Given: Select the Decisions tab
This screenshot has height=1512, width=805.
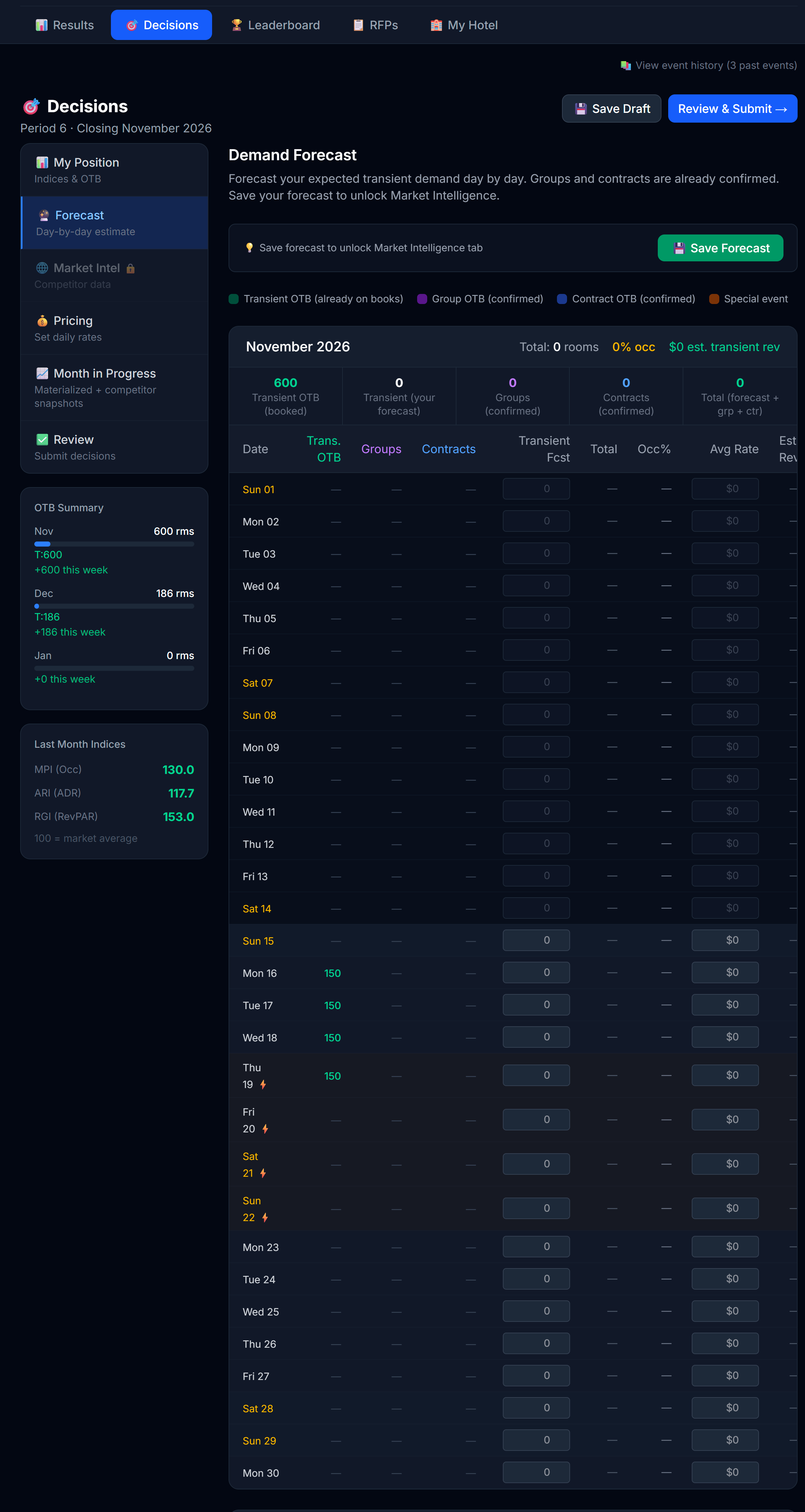Looking at the screenshot, I should pos(161,25).
